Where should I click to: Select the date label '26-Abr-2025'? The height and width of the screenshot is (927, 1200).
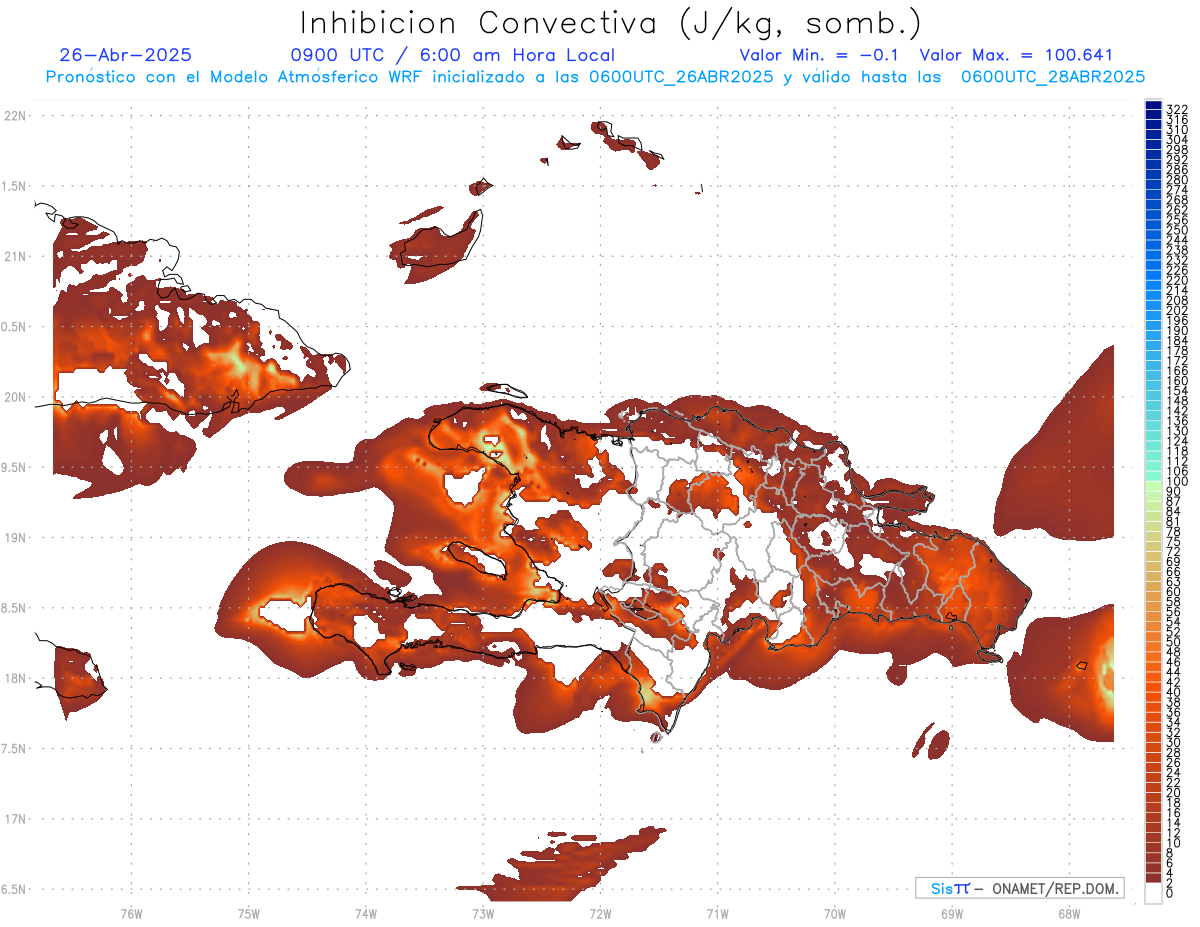point(125,56)
